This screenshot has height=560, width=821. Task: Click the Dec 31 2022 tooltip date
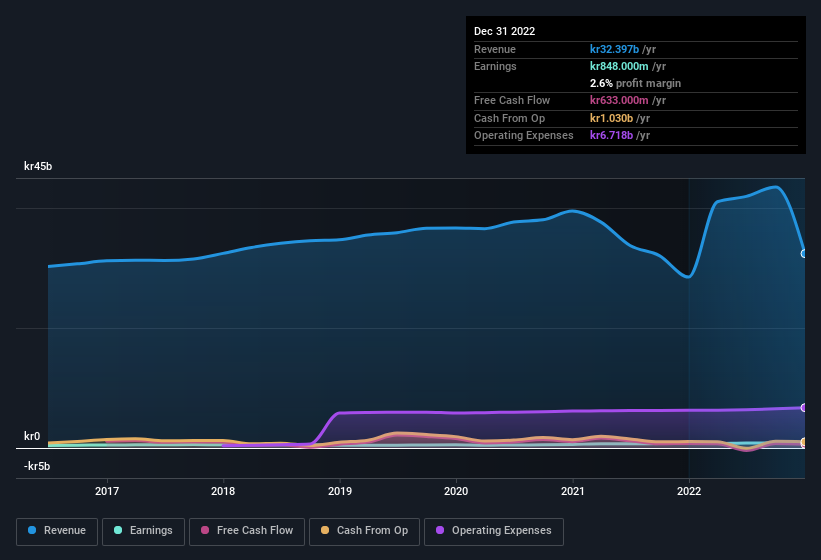click(x=505, y=31)
